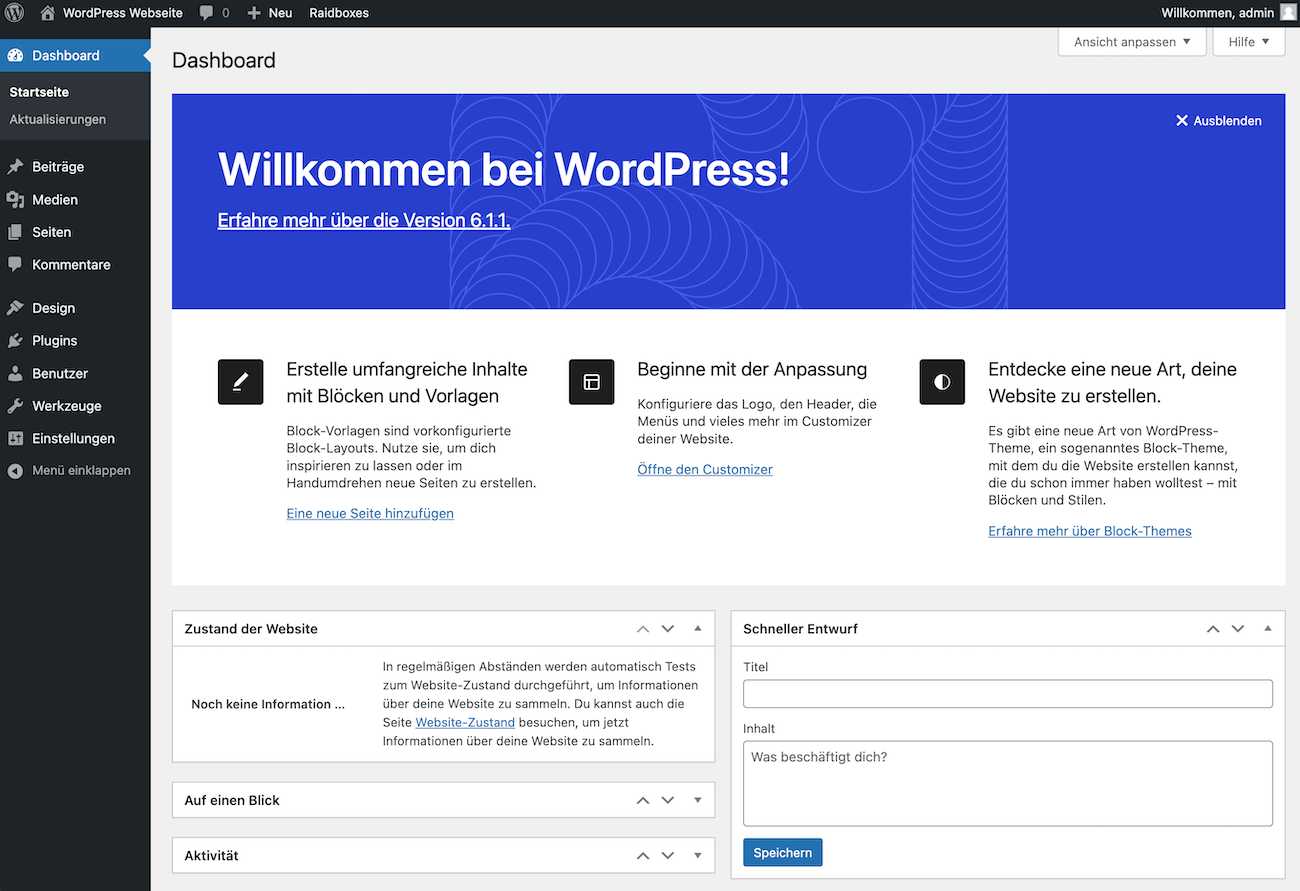Click the admin avatar icon
1300x891 pixels.
tap(1288, 13)
